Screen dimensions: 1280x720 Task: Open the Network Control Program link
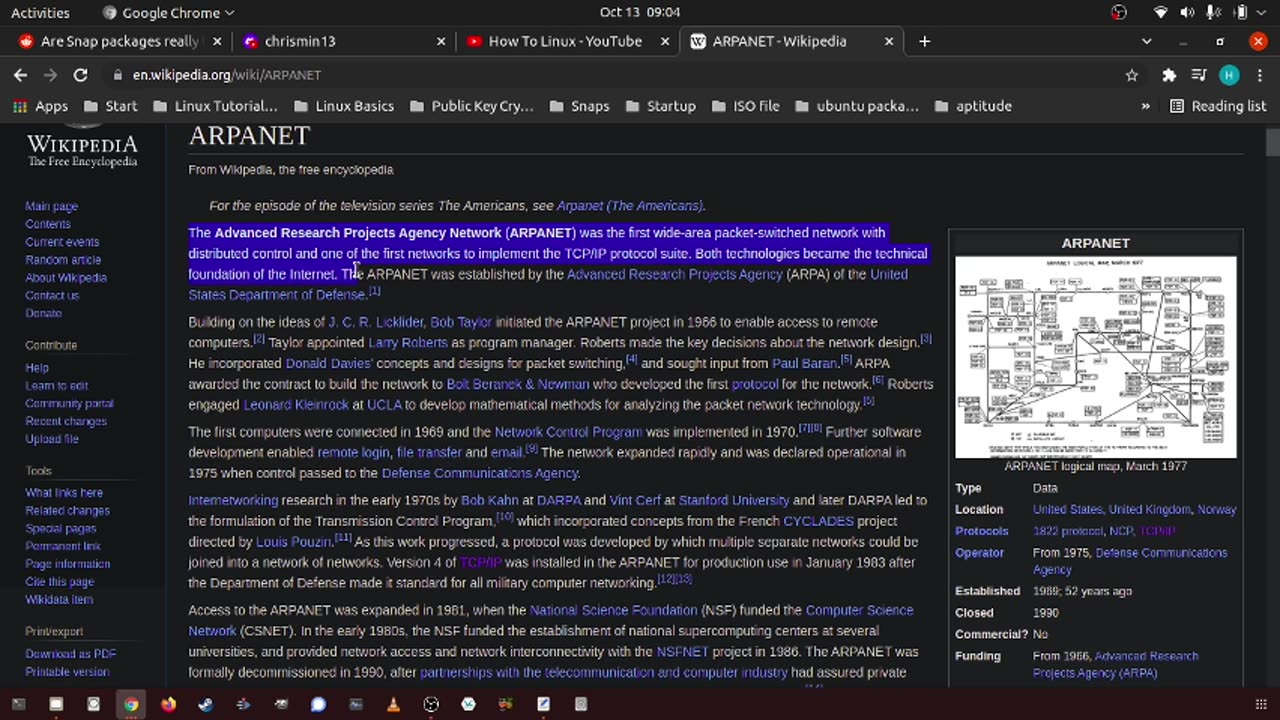coord(568,432)
